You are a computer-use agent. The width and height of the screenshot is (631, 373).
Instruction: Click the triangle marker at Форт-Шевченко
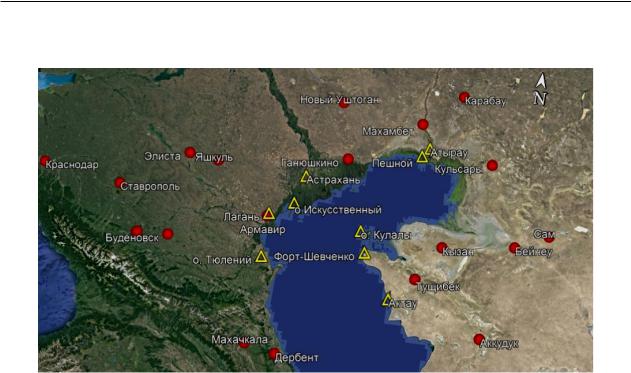coord(364,253)
